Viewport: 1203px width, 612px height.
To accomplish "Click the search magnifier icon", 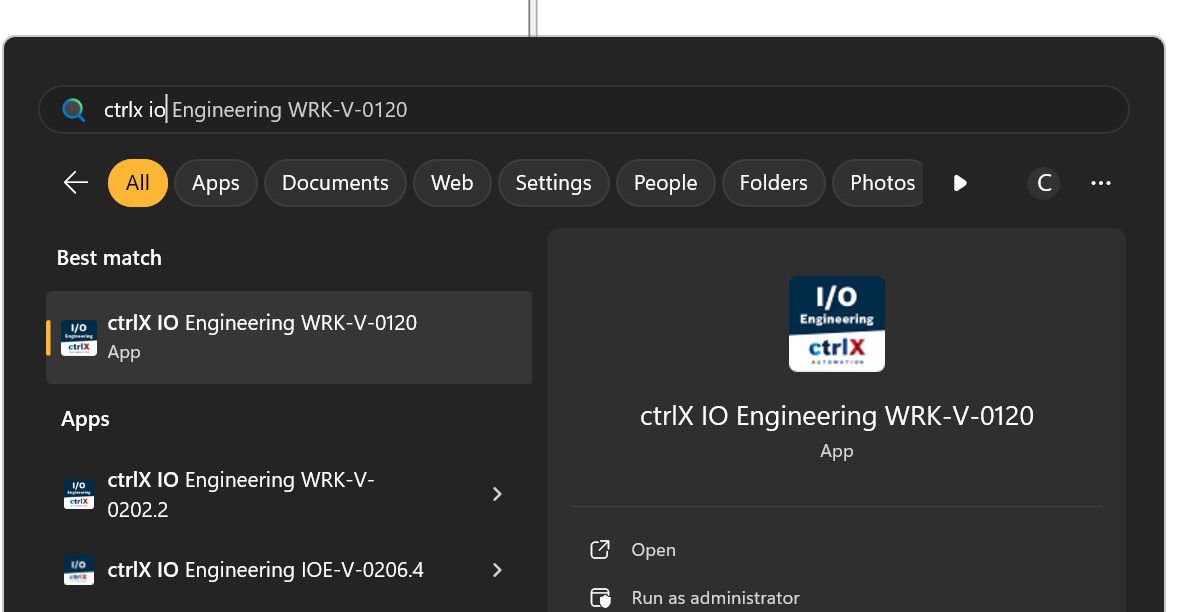I will point(74,110).
